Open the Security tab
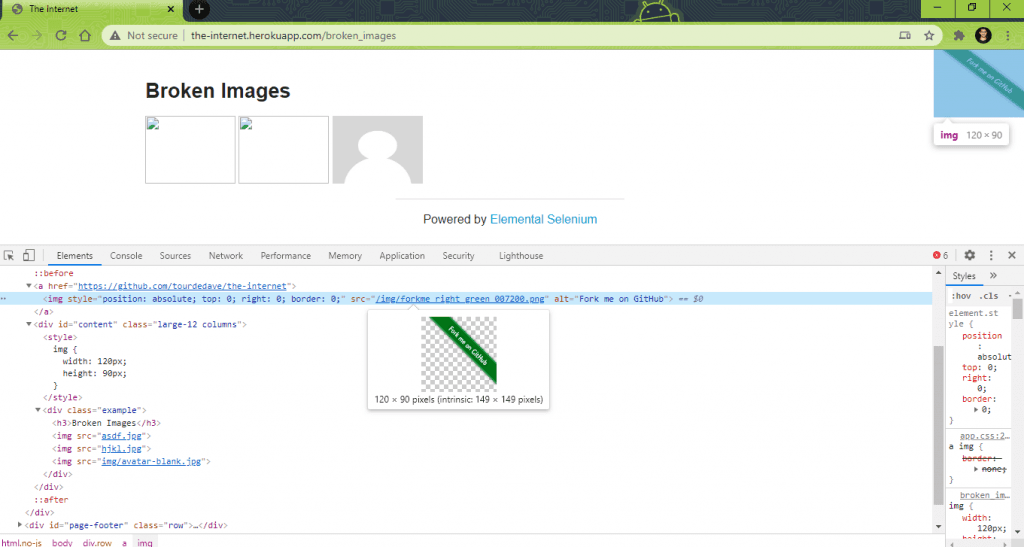Screen dimensions: 1024x547 [458, 256]
